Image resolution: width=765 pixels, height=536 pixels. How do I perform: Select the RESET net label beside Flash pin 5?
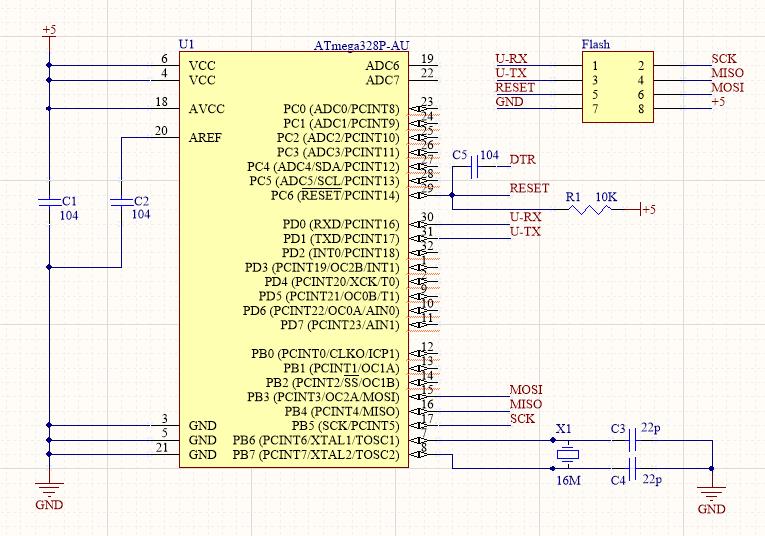point(515,87)
